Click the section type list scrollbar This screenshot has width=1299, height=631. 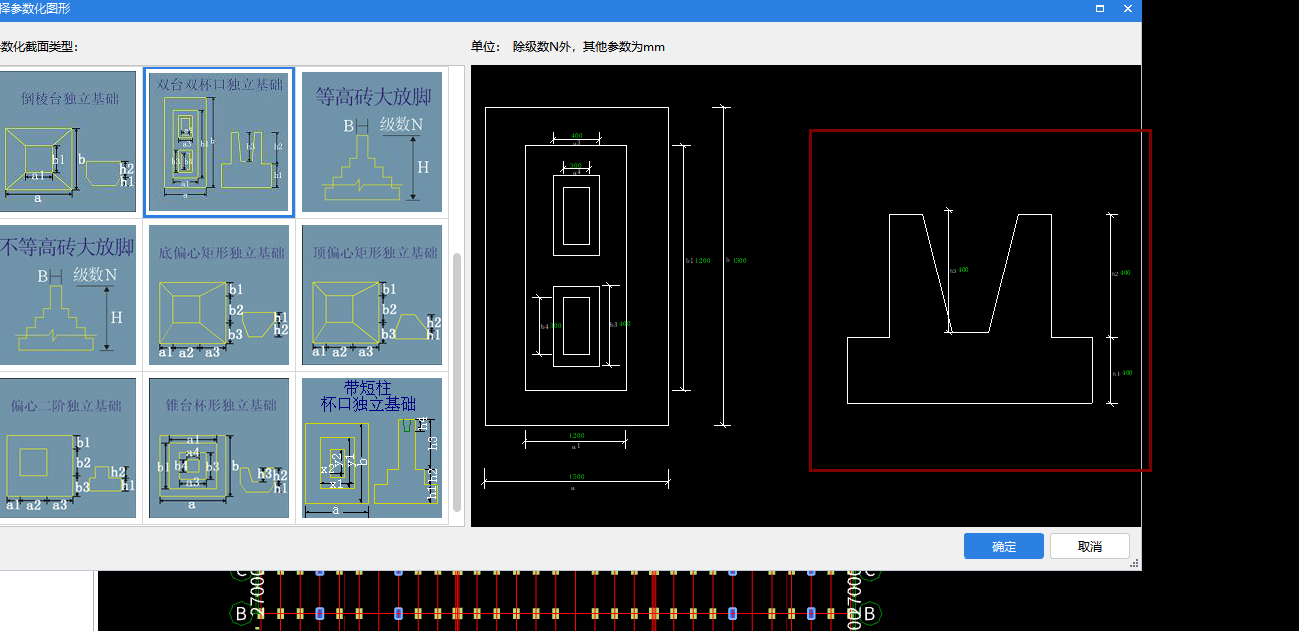457,380
